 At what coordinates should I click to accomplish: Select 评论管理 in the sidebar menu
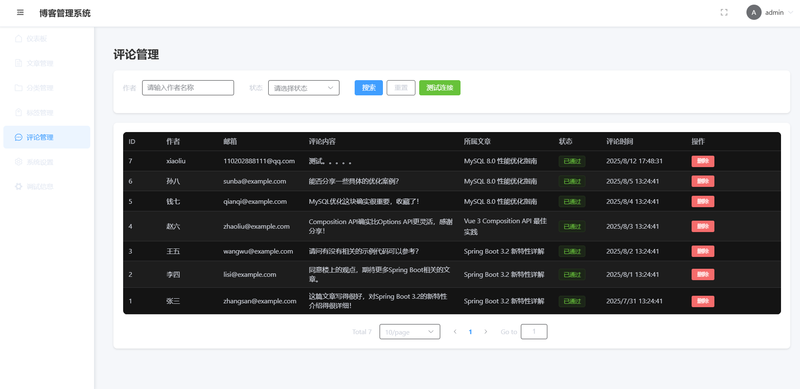pos(47,137)
